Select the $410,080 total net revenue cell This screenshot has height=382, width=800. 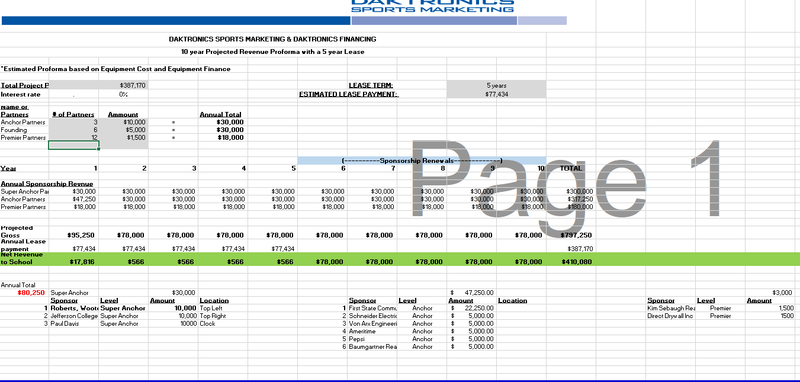pyautogui.click(x=571, y=262)
